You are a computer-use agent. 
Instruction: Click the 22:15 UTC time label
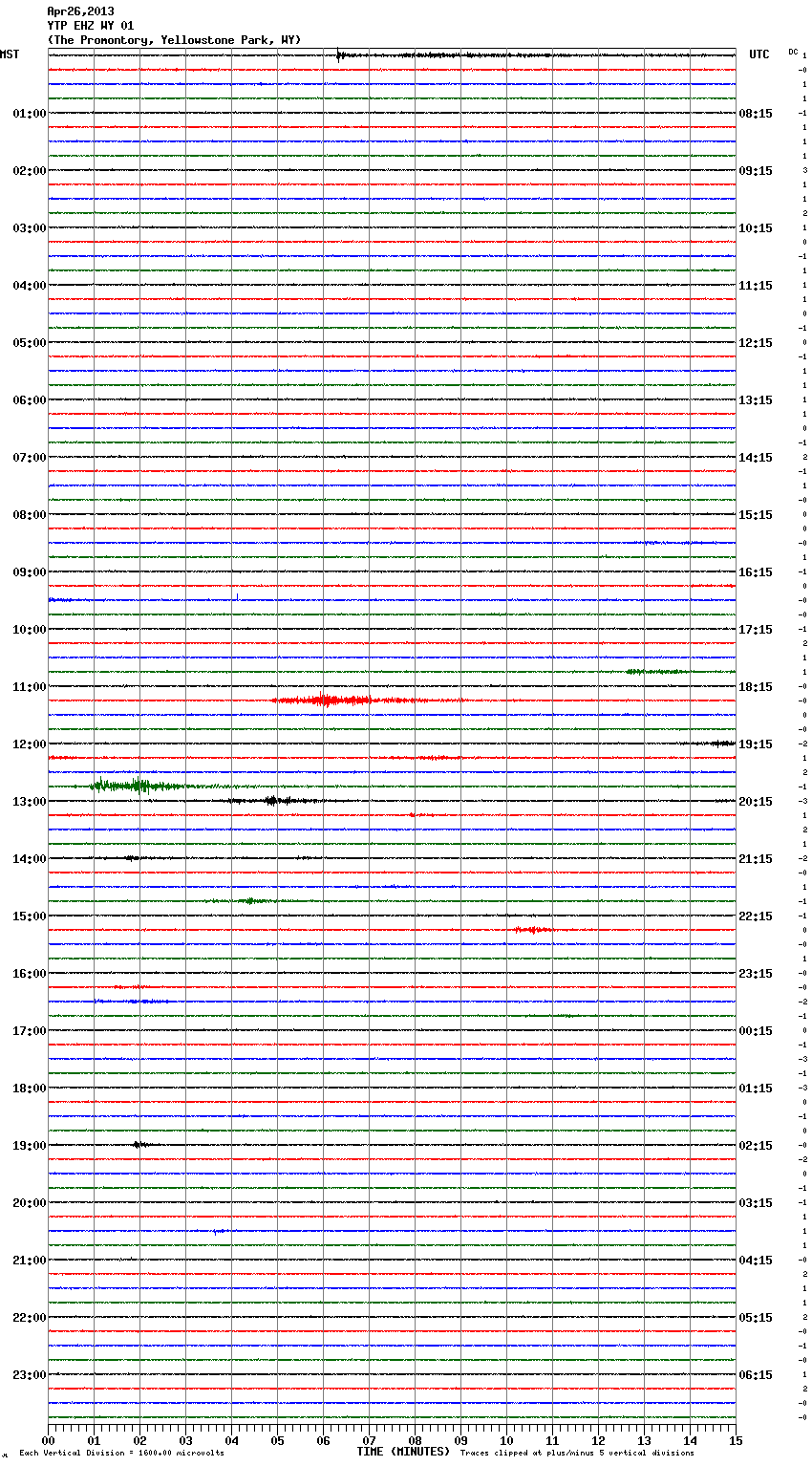point(756,916)
